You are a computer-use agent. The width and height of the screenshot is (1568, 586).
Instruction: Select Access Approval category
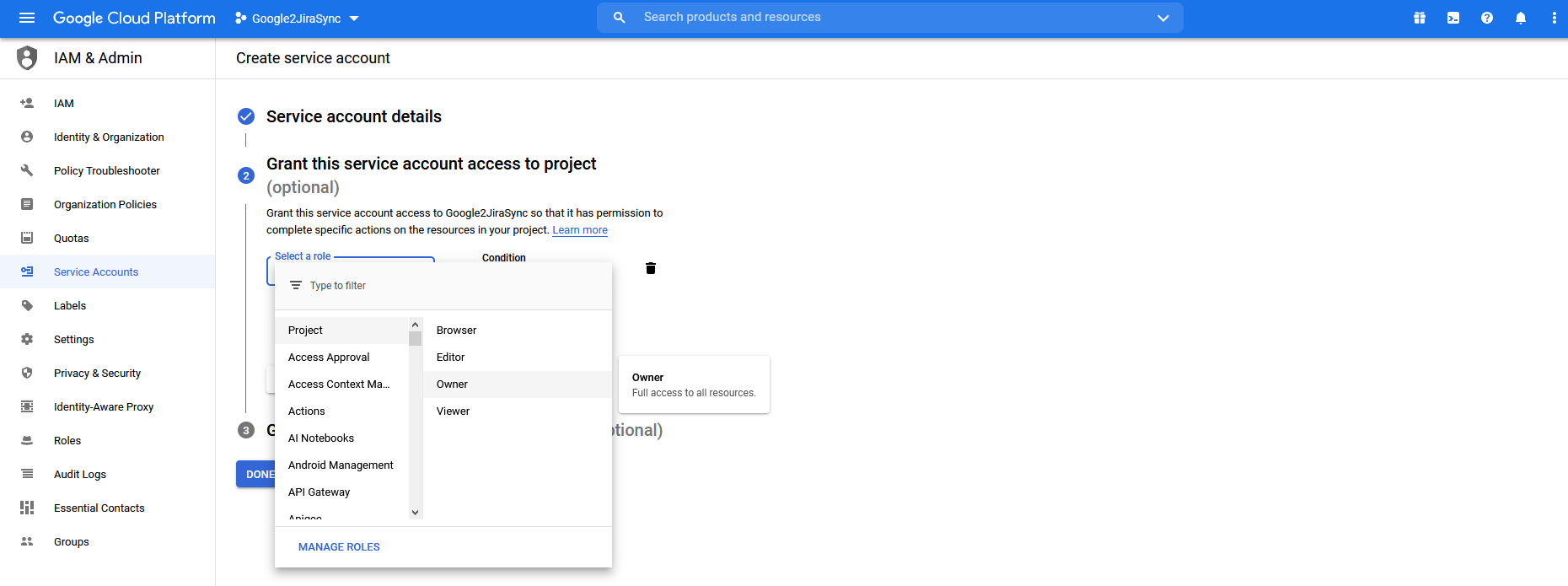pyautogui.click(x=329, y=358)
